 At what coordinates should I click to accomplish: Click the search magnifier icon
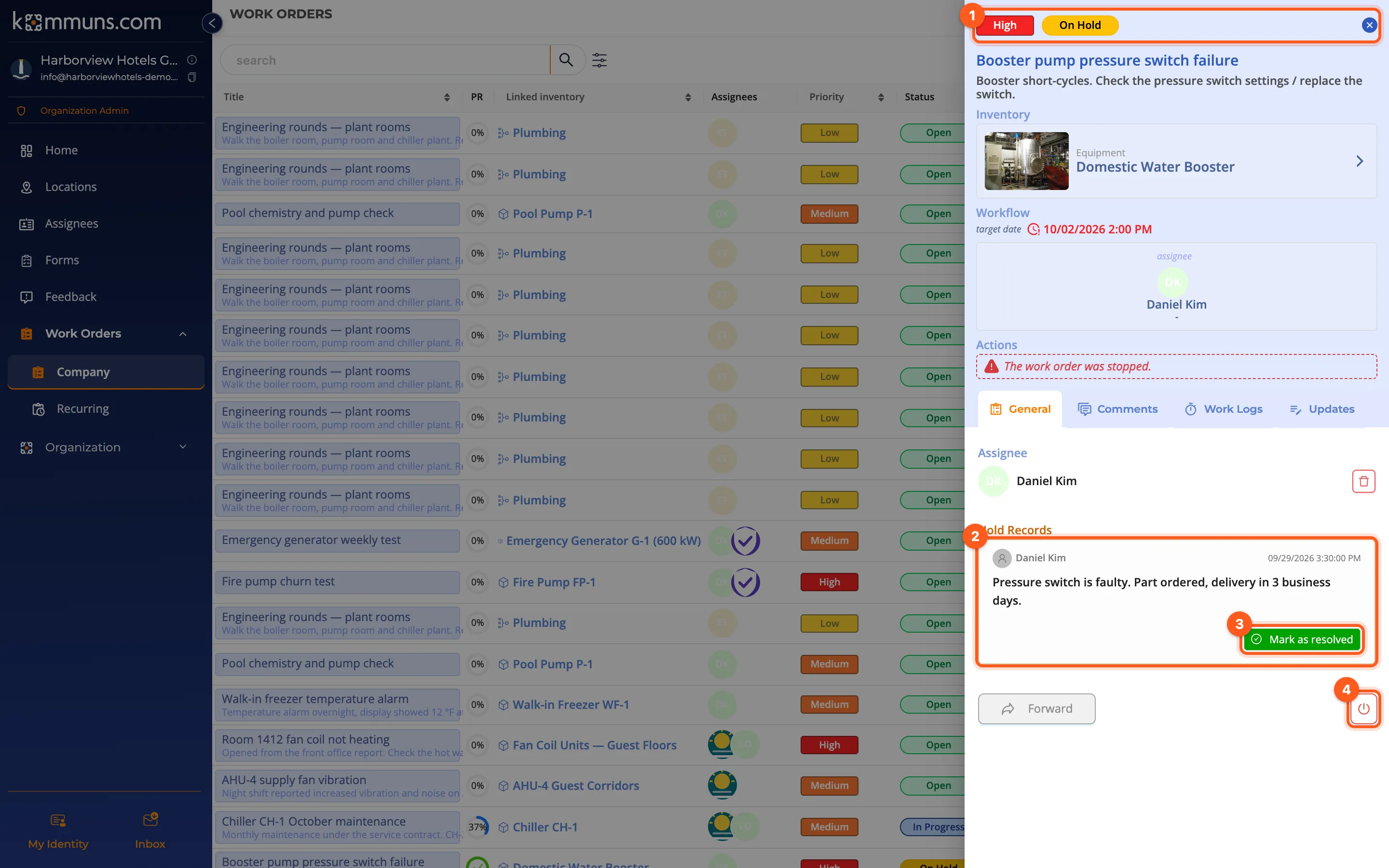(x=566, y=60)
